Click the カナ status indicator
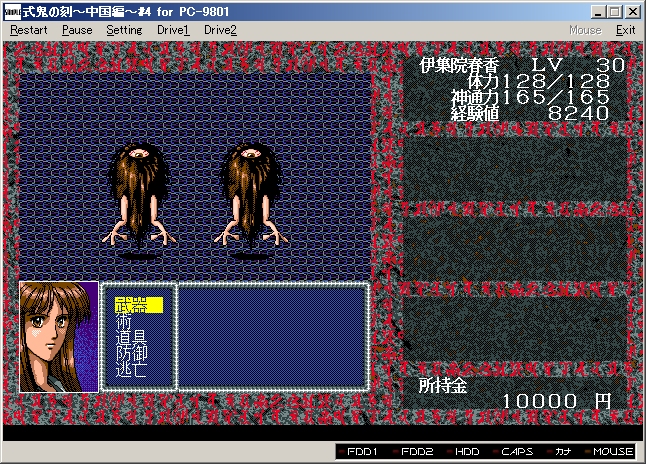 point(559,452)
